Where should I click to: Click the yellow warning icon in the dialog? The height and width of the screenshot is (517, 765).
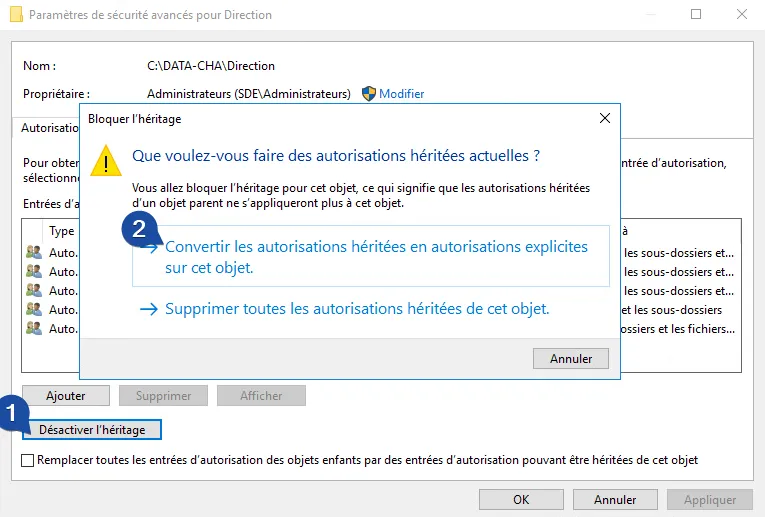[x=105, y=160]
